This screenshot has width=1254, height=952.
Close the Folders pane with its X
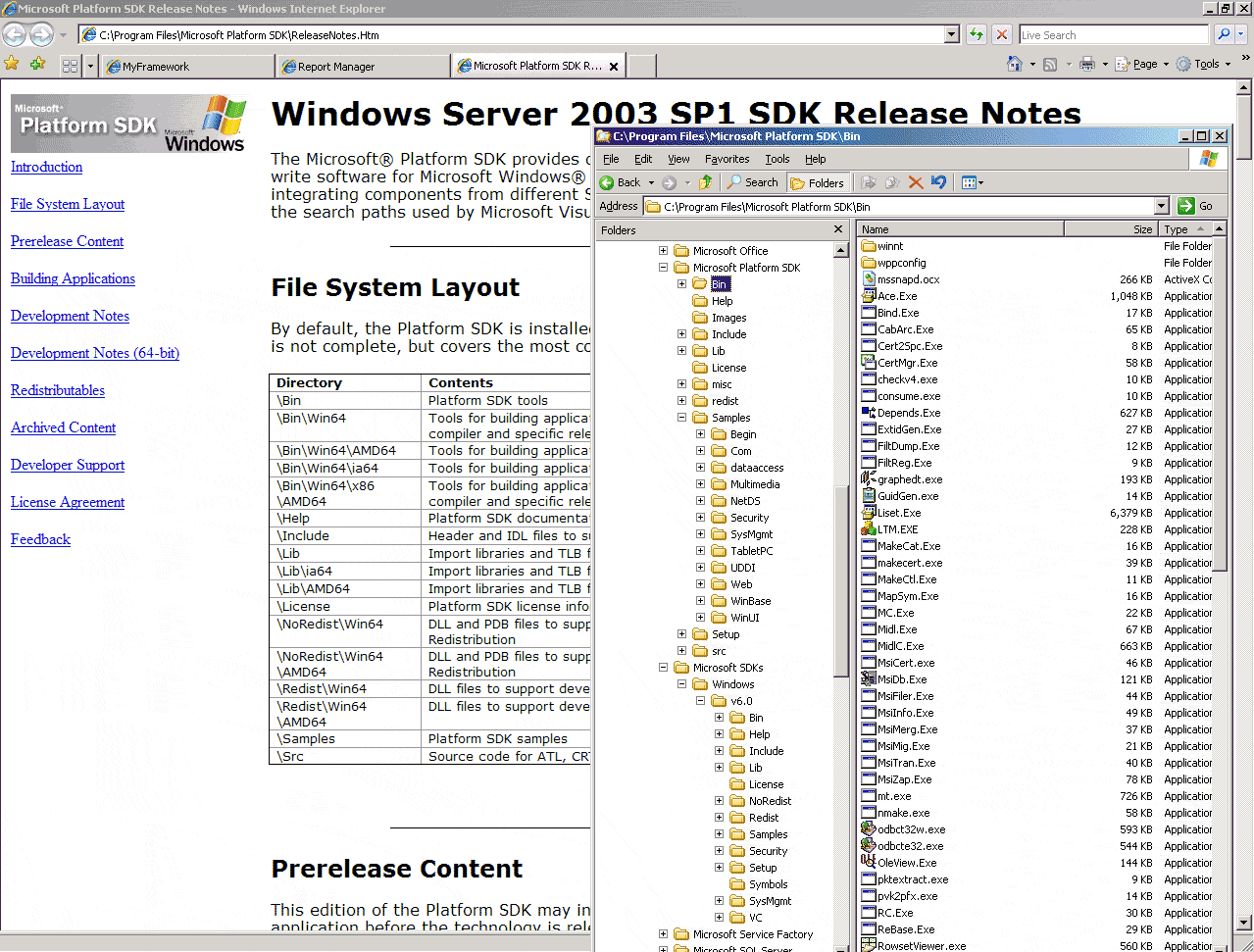tap(838, 229)
